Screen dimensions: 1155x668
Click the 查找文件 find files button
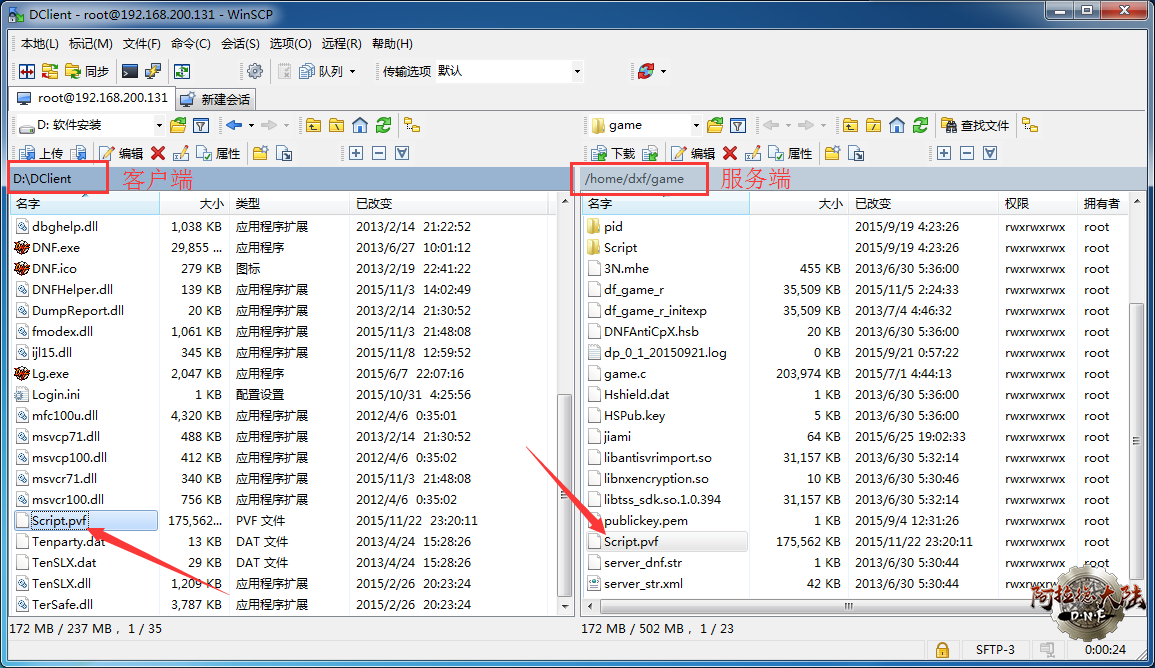(975, 125)
